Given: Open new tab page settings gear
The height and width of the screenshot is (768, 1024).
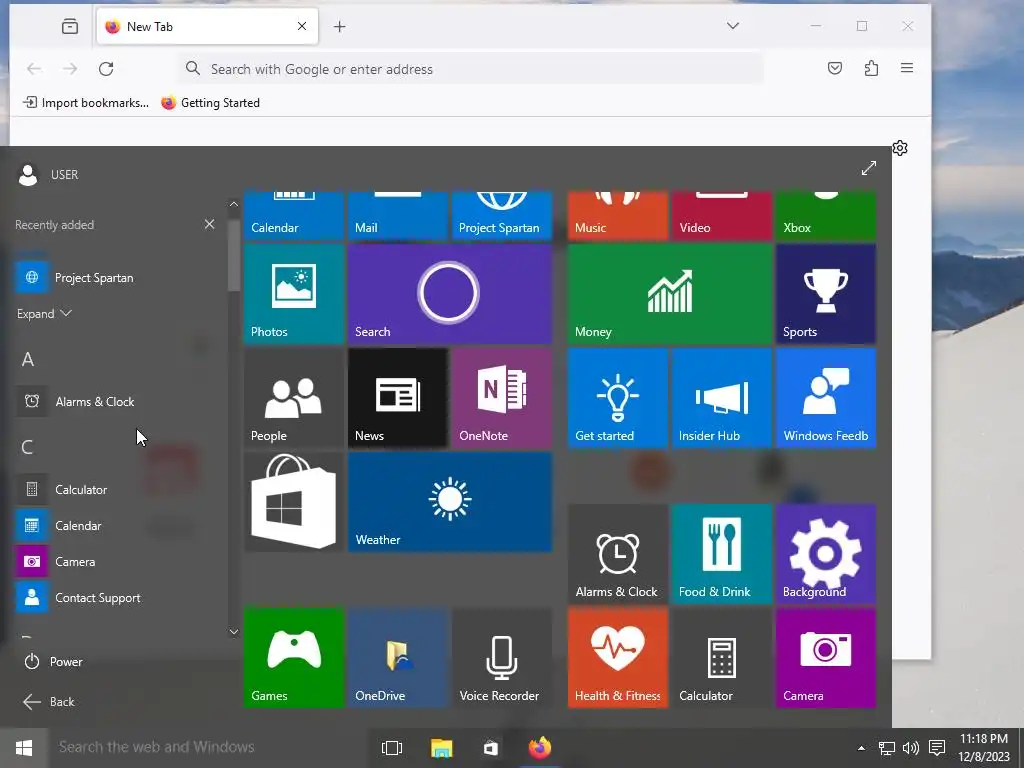Looking at the screenshot, I should (x=900, y=148).
